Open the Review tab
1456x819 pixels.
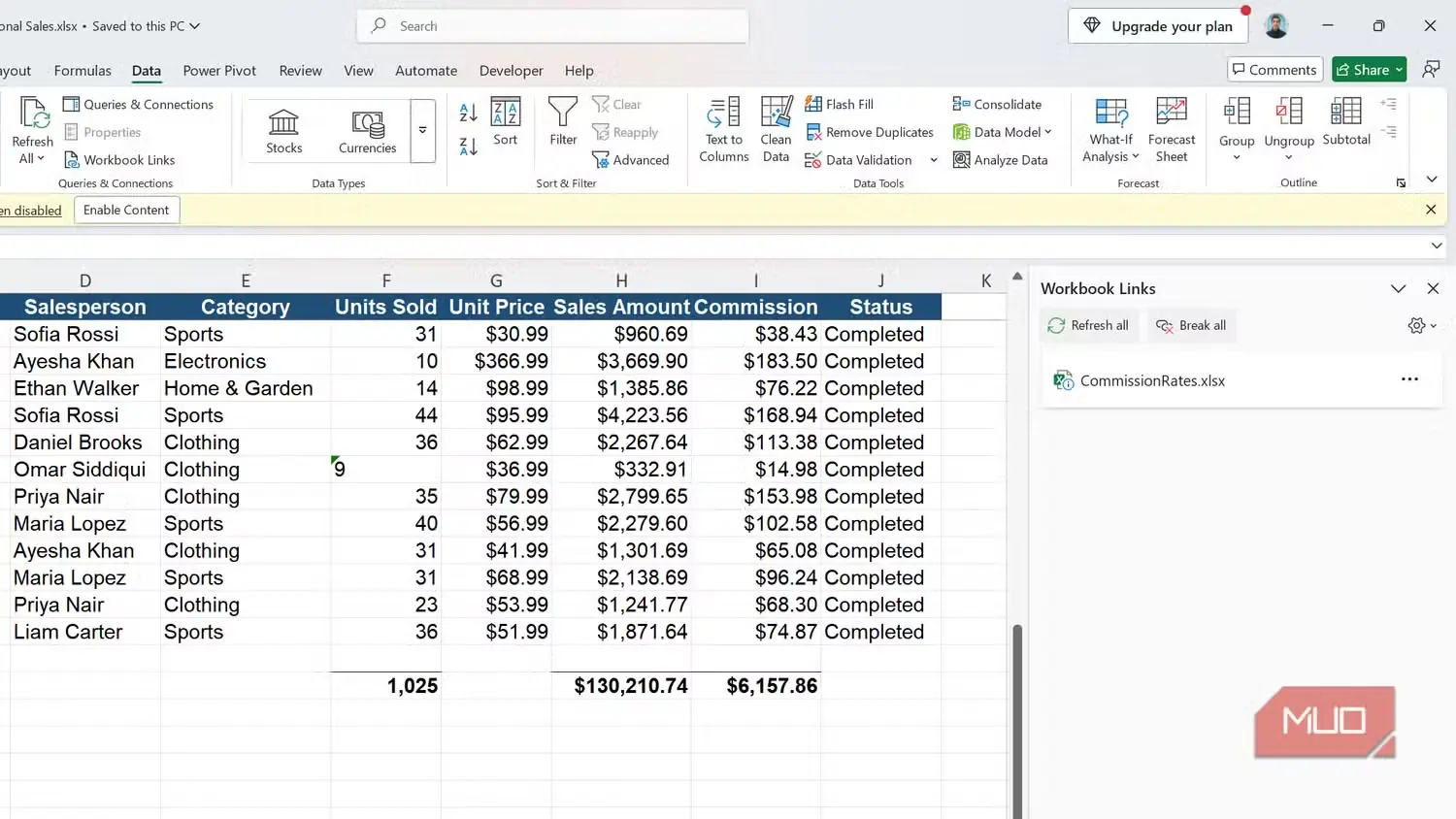point(300,71)
